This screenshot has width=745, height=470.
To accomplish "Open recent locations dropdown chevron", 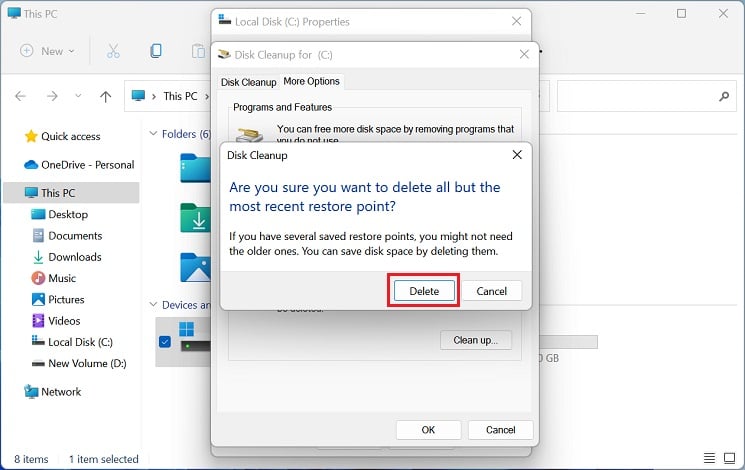I will coord(78,96).
